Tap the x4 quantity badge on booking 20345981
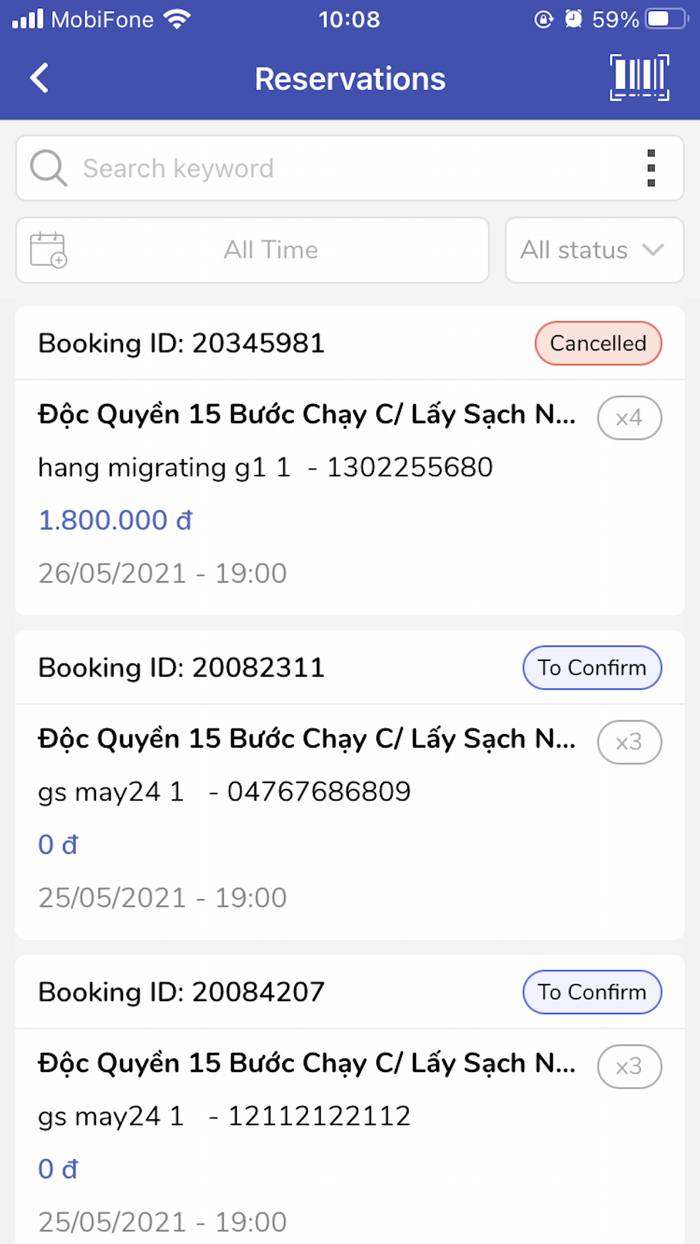 coord(629,418)
